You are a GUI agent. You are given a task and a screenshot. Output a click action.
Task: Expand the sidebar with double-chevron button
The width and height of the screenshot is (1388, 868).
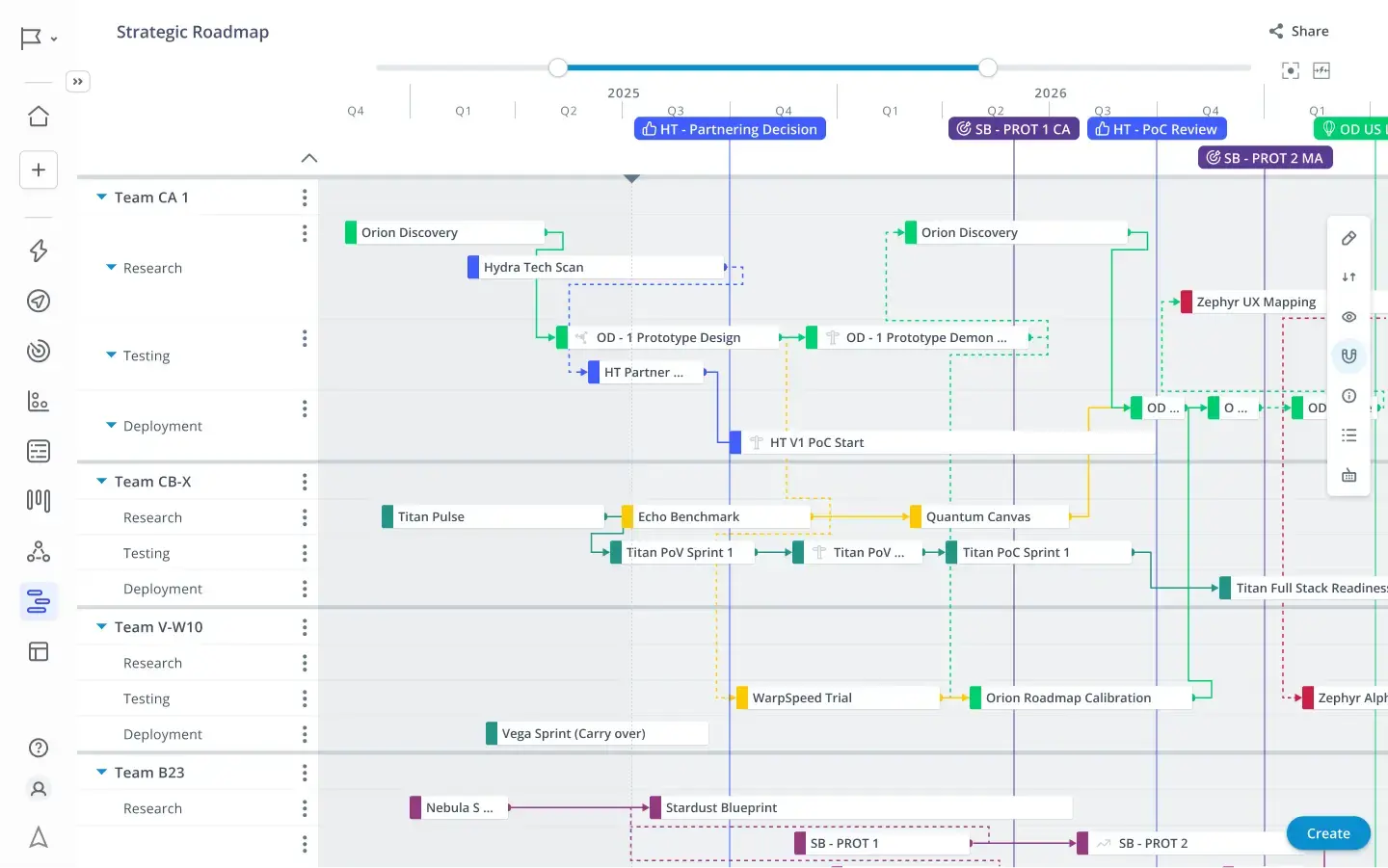point(78,82)
